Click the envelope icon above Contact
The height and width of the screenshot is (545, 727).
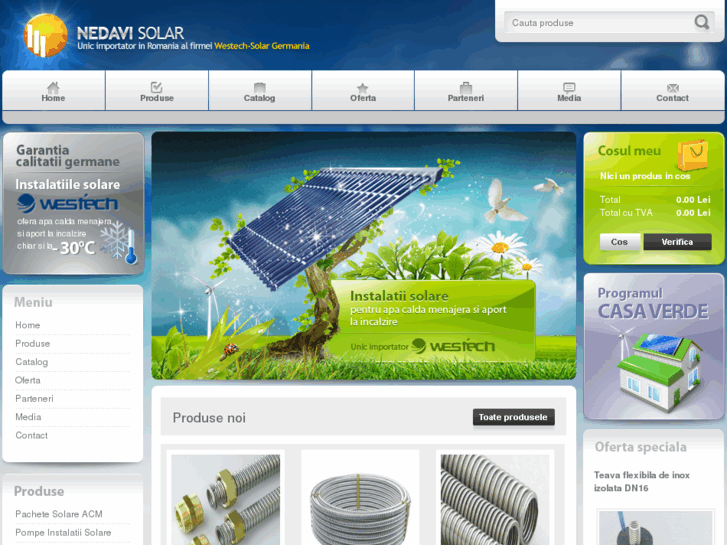pyautogui.click(x=672, y=88)
